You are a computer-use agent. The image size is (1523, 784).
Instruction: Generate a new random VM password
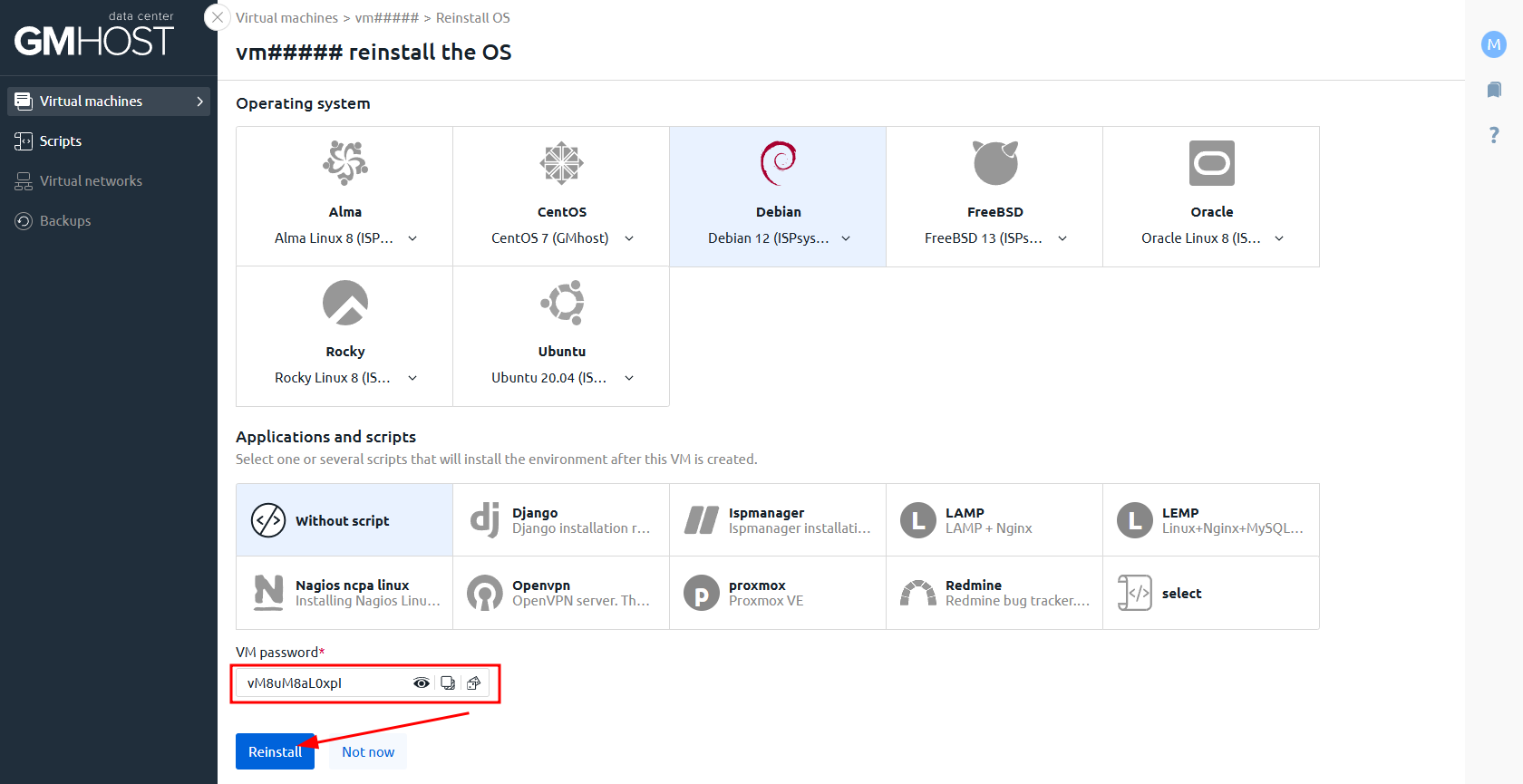point(474,683)
